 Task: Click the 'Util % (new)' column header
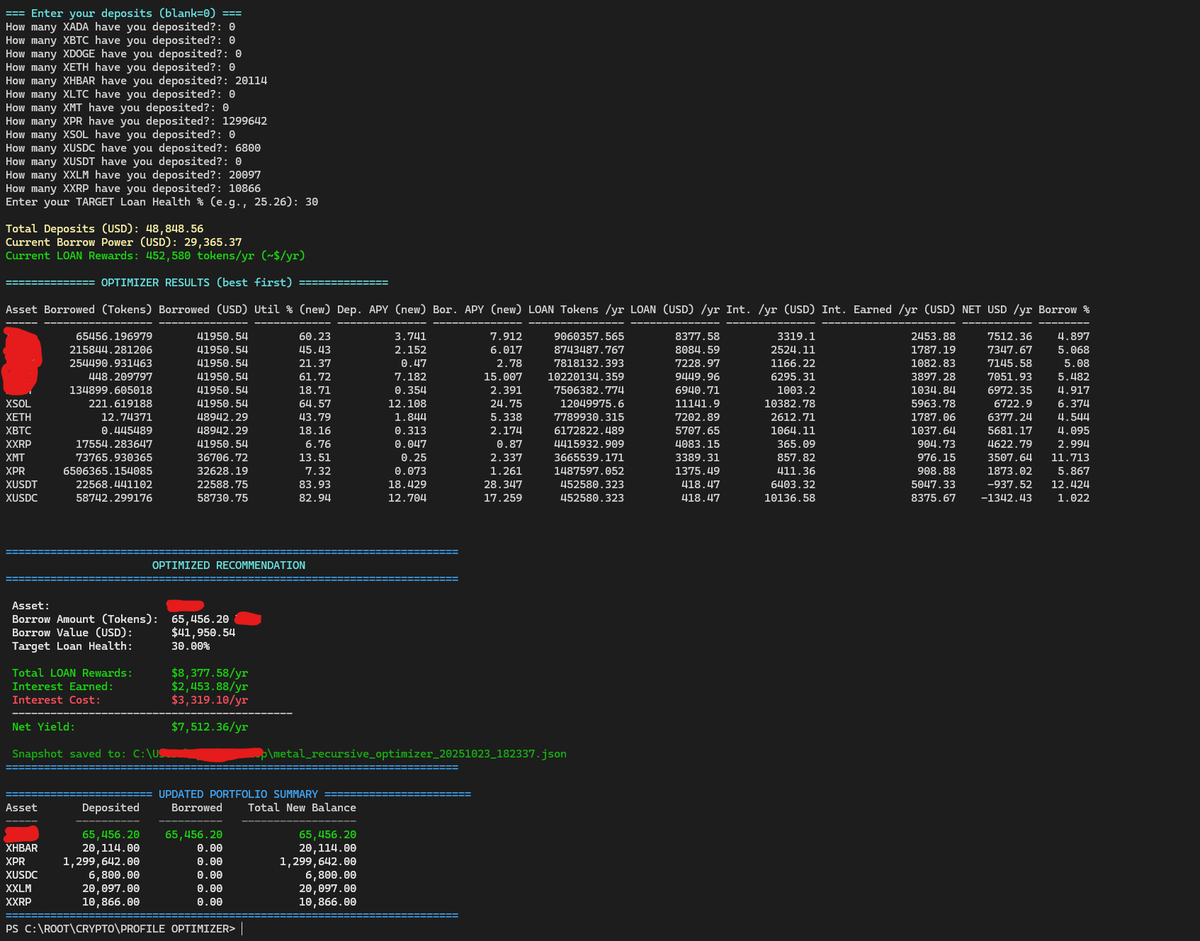pyautogui.click(x=292, y=310)
